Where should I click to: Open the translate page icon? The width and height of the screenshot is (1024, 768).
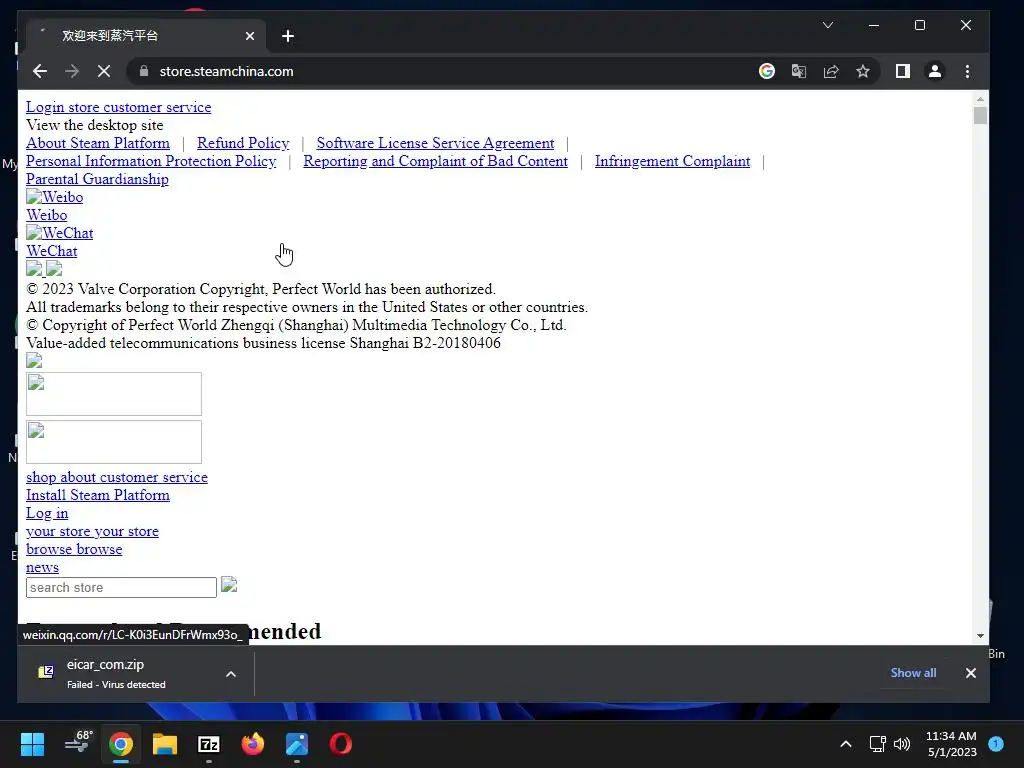[799, 71]
